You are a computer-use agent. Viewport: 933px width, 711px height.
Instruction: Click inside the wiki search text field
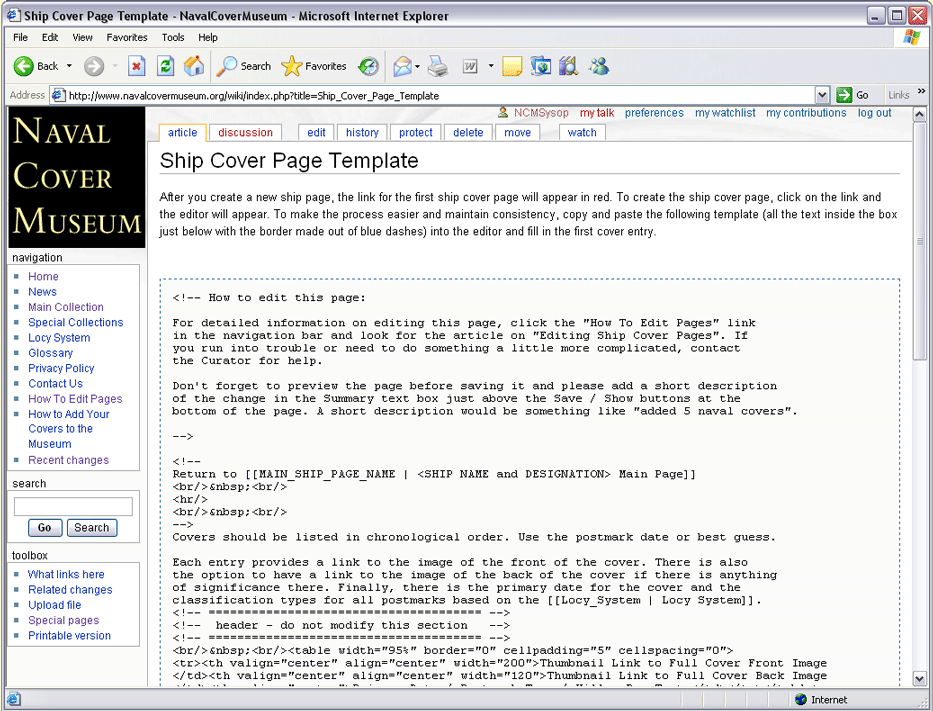click(73, 507)
